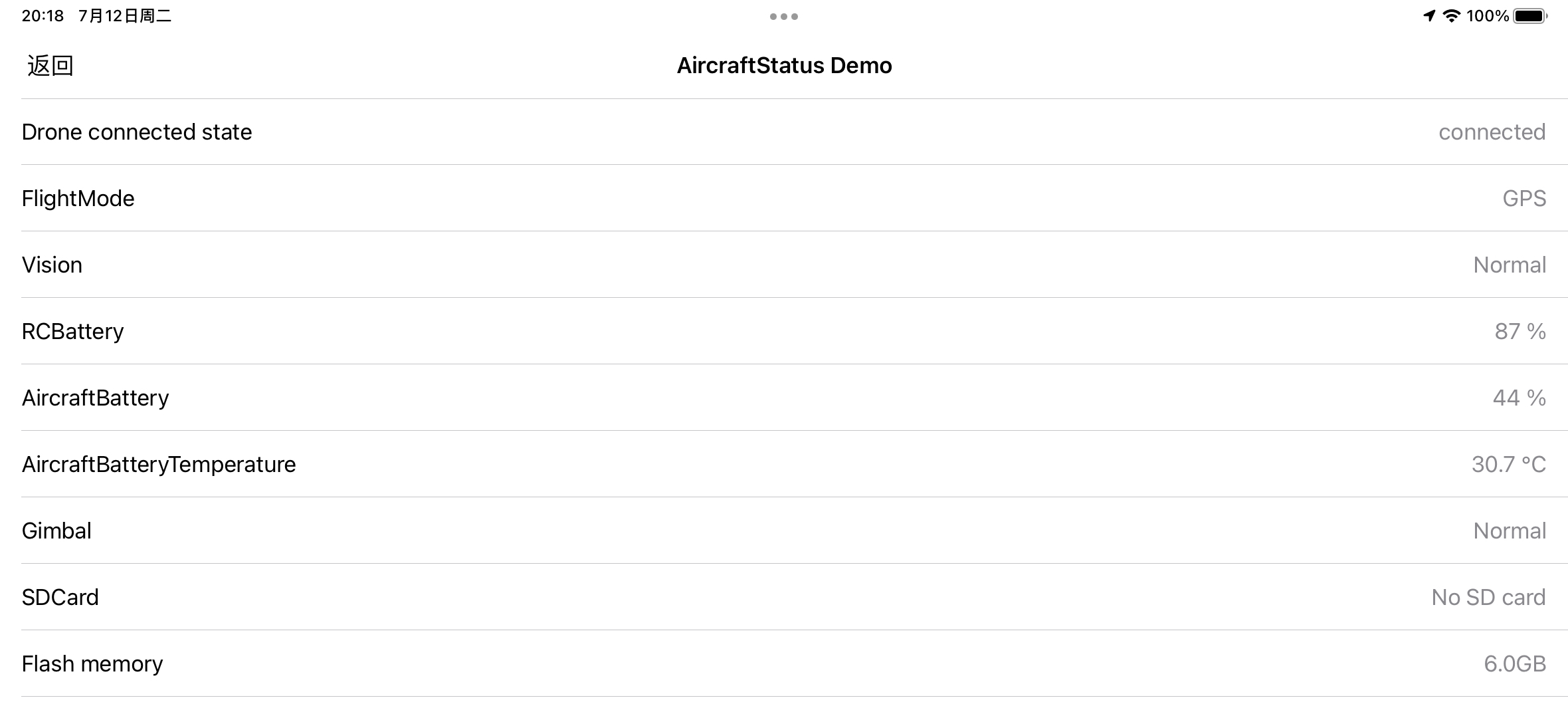
Task: Tap the location arrow status icon
Action: [x=1429, y=16]
